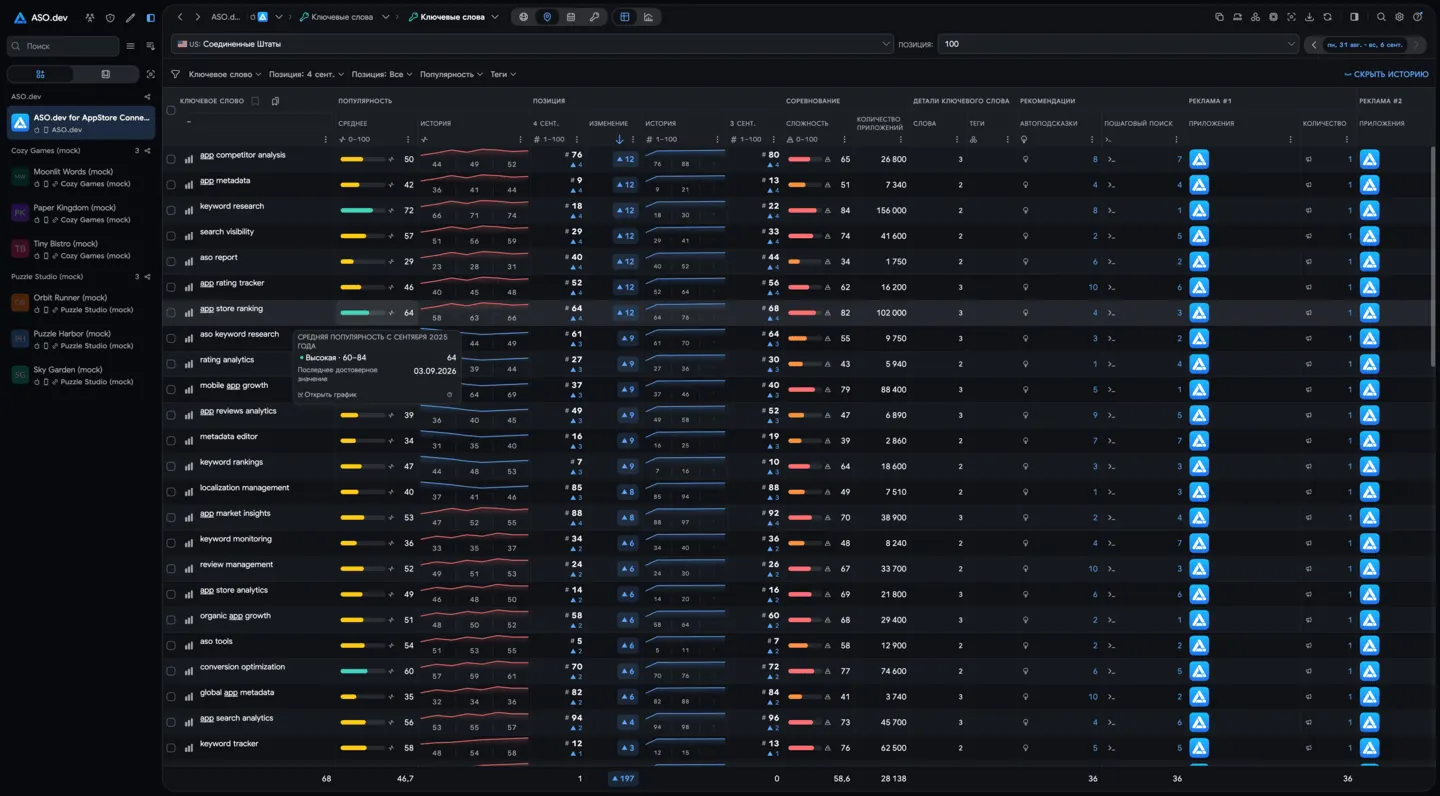Viewport: 1440px width, 796px height.
Task: Click the magnifier search icon in the top right
Action: click(x=1381, y=17)
